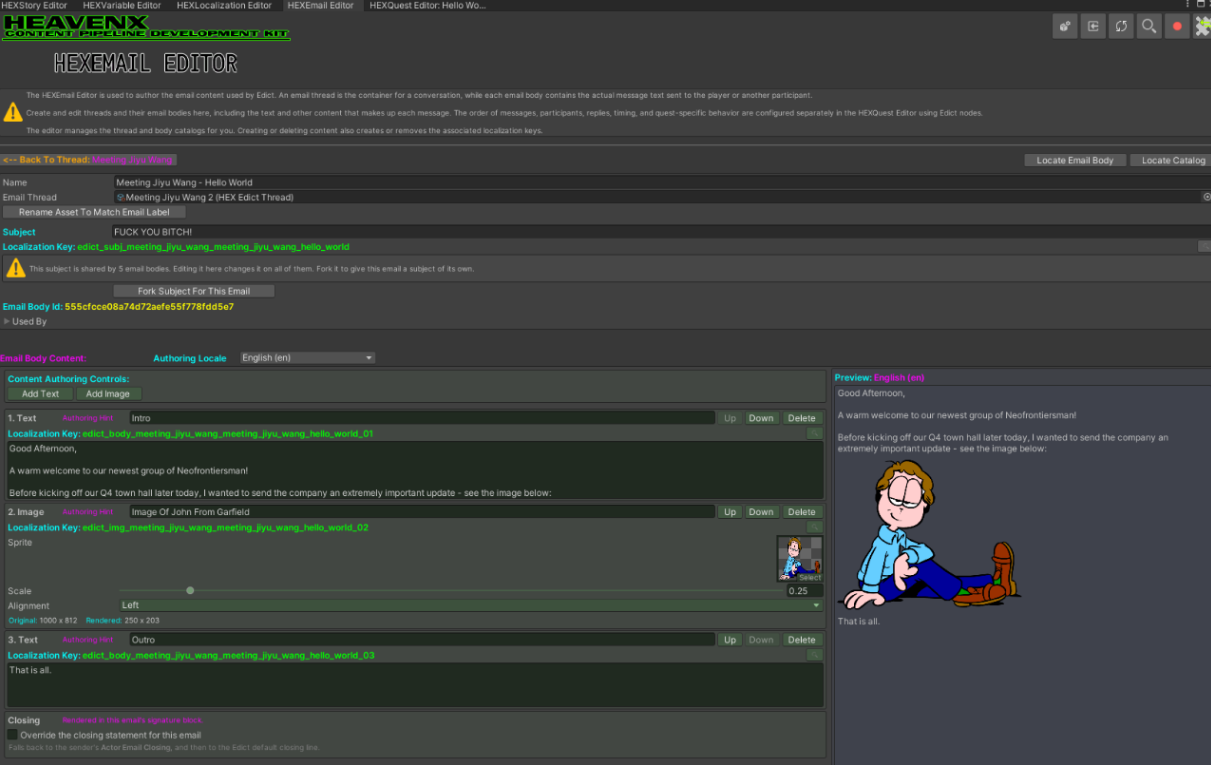1211x765 pixels.
Task: Click the image Scale slider handle
Action: pos(190,590)
